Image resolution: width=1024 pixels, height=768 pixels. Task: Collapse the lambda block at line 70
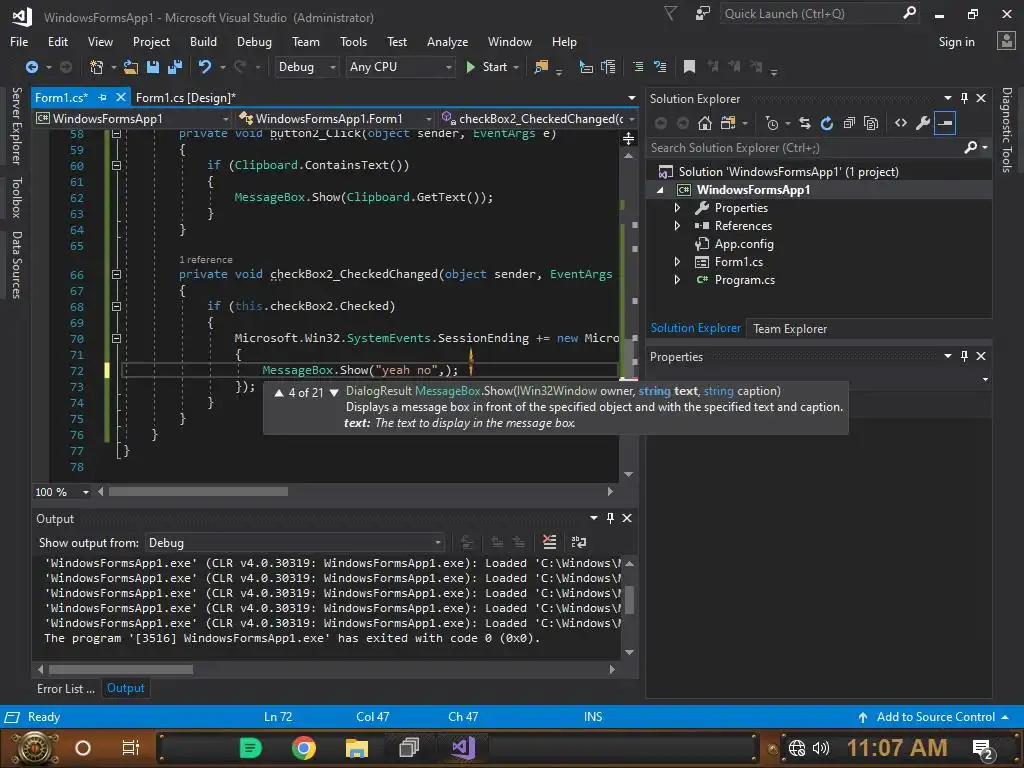(116, 338)
